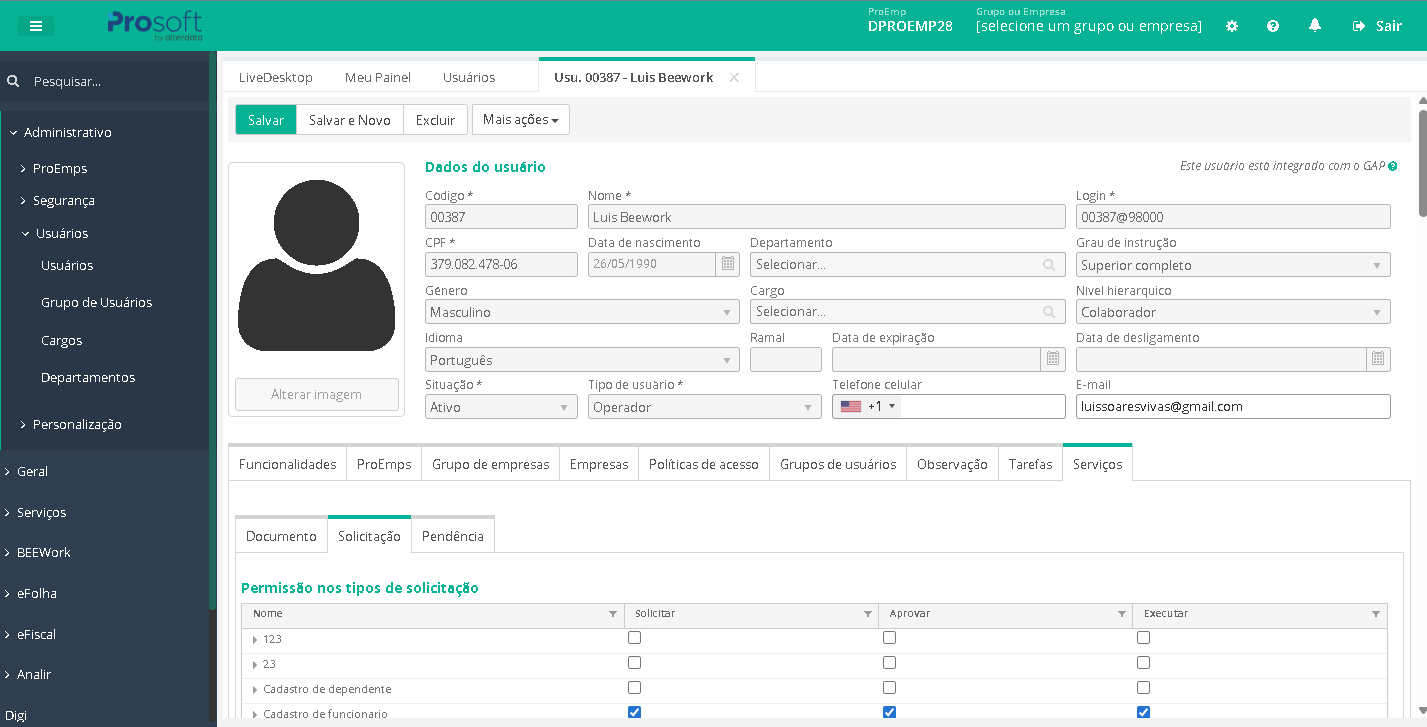Viewport: 1427px width, 727px height.
Task: Close the Usu. 00387 - Luis Beework tab
Action: point(734,77)
